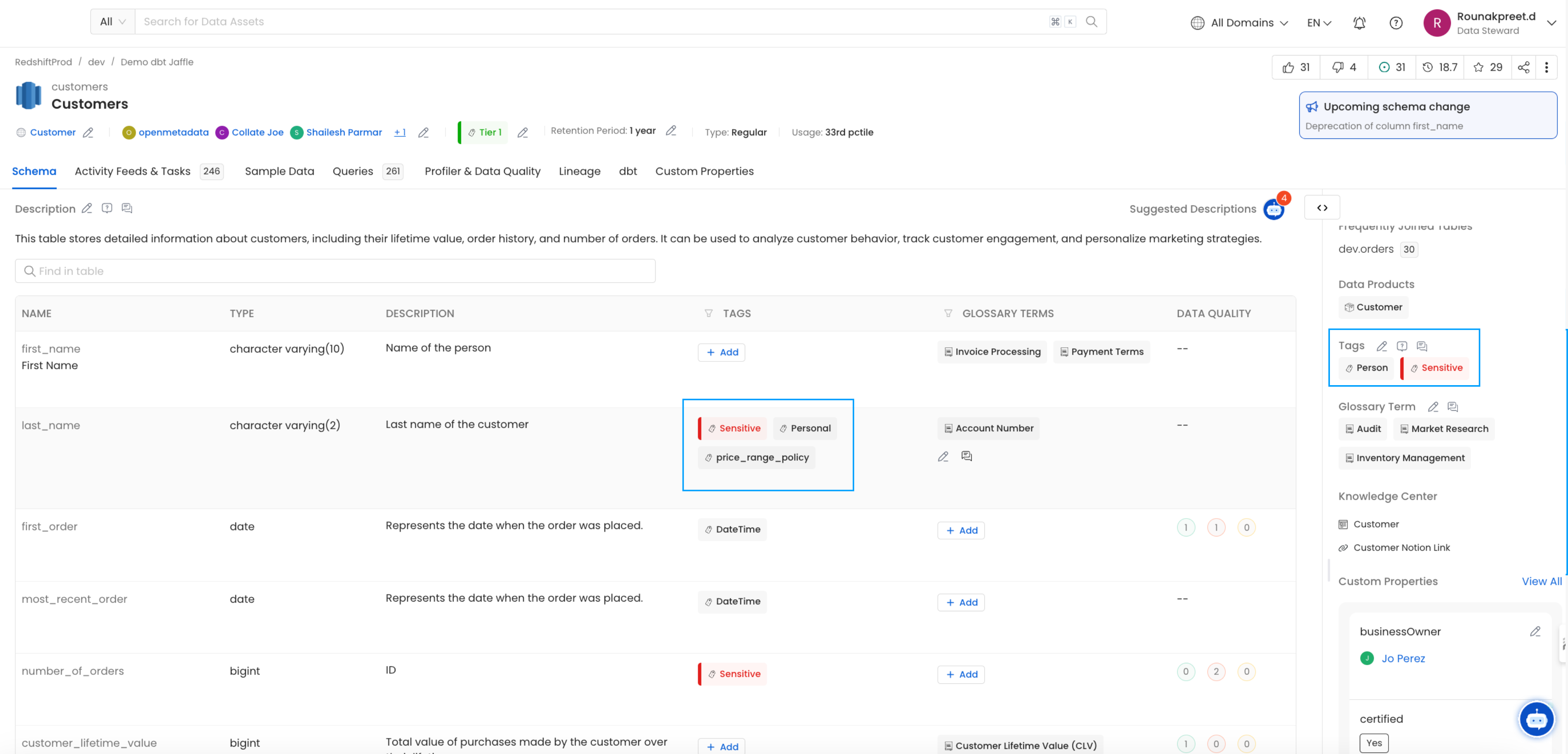
Task: Open the notifications bell
Action: 1359,23
